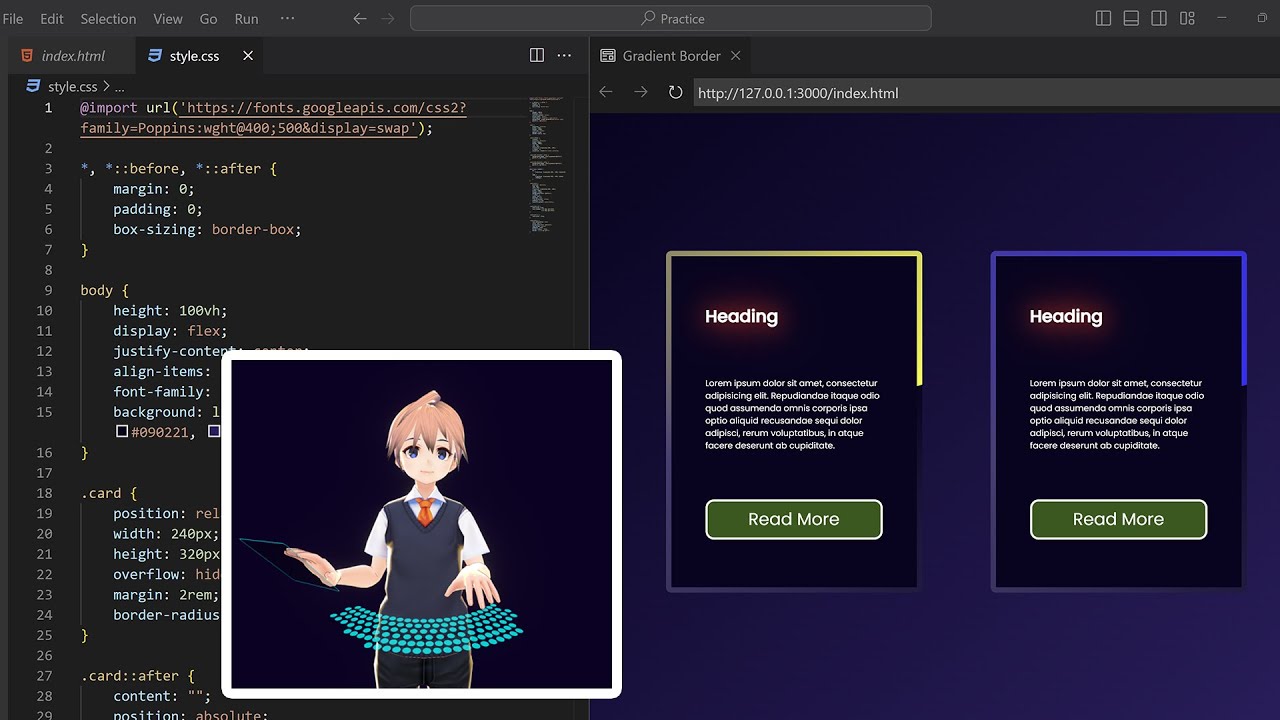
Task: Click the Lorem ipsum paragraph on blue card
Action: pos(1116,414)
